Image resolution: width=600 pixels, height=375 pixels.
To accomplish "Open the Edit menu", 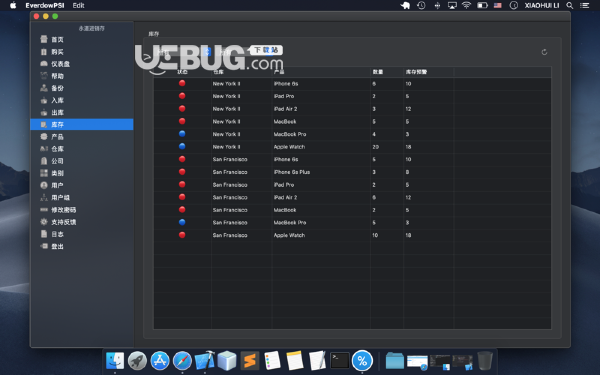I will (x=78, y=5).
